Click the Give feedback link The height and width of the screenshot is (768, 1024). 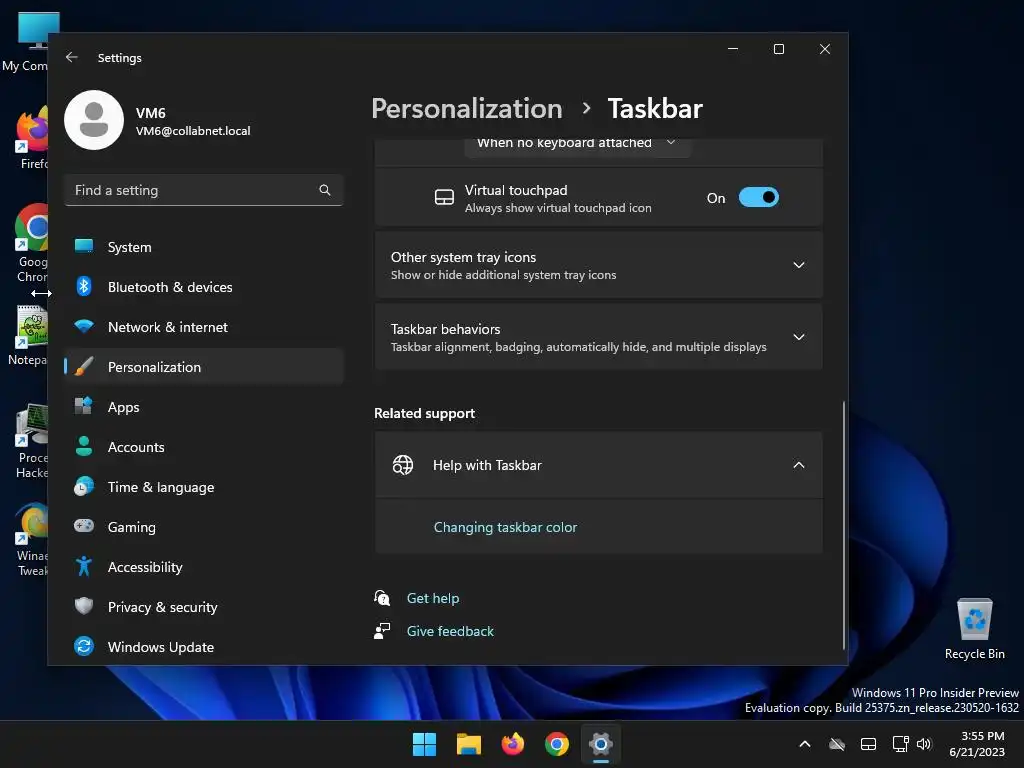click(x=450, y=631)
